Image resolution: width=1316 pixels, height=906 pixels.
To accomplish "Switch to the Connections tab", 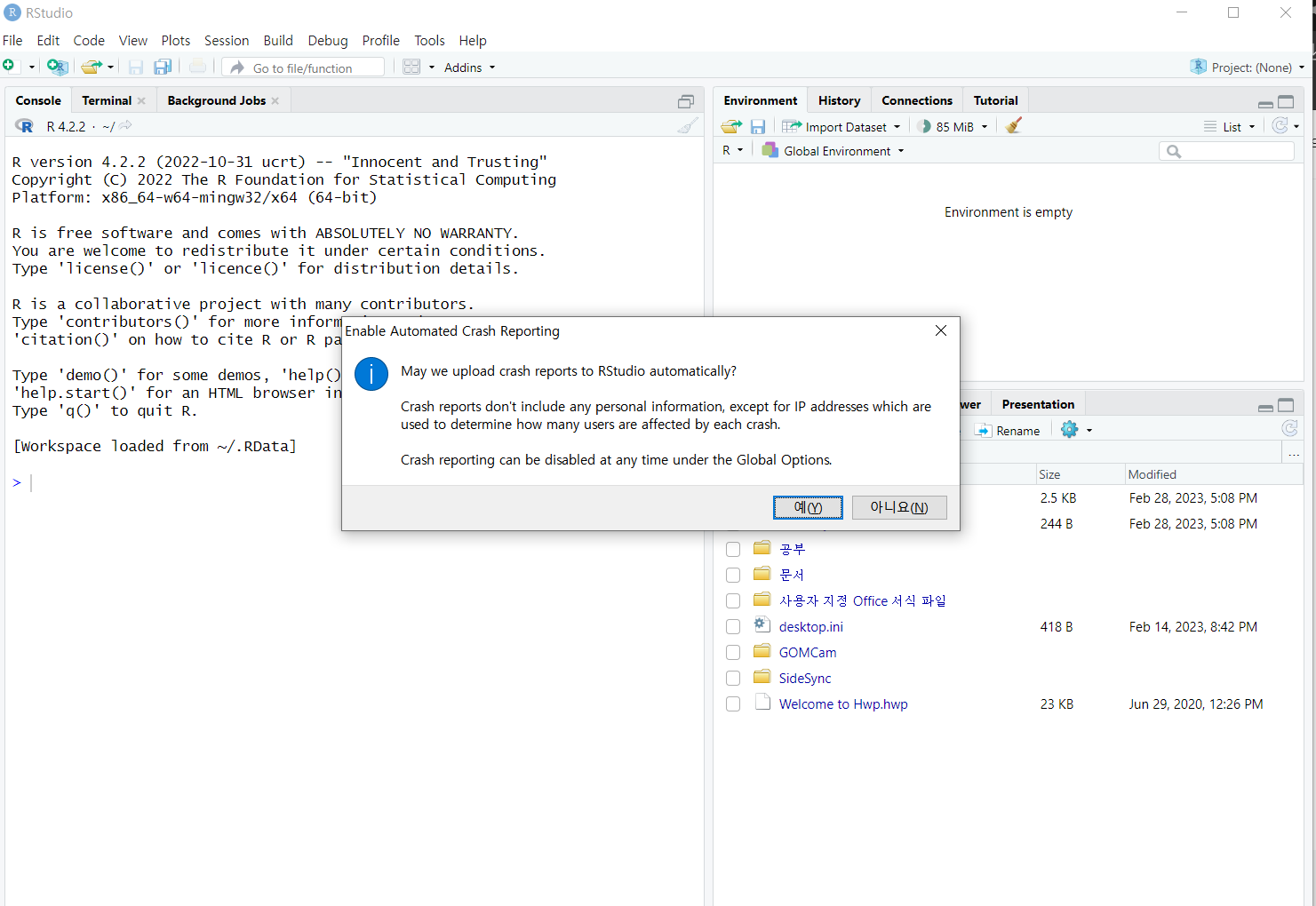I will pos(917,101).
